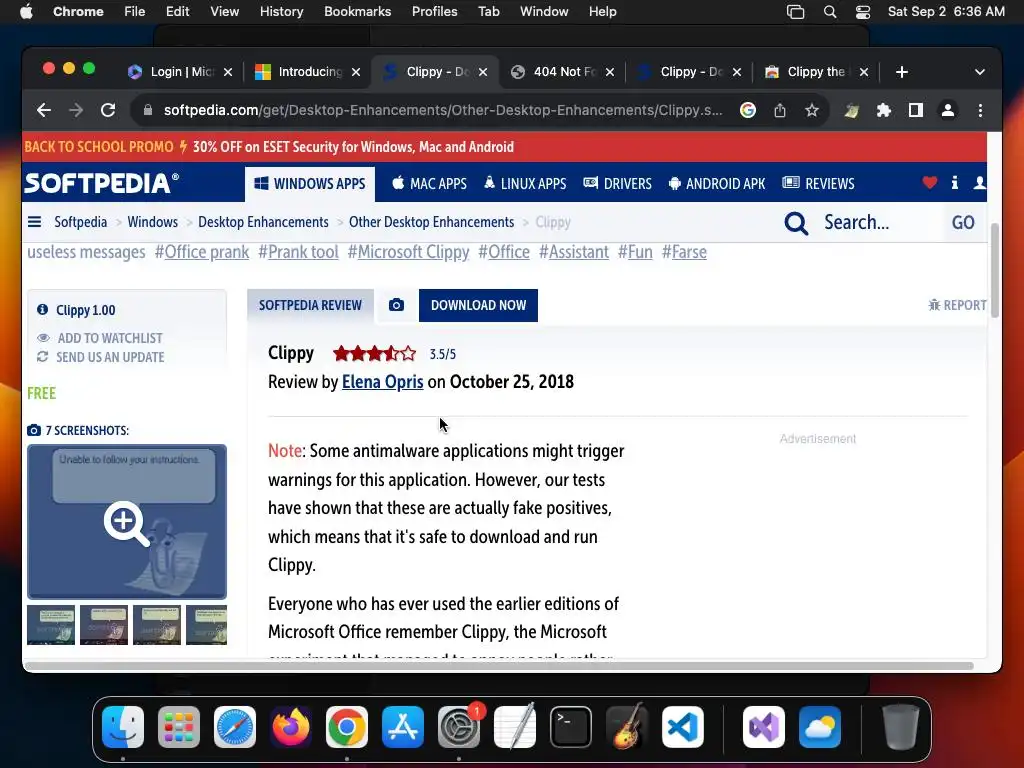Open the Android APK section
The image size is (1024, 768).
(x=716, y=184)
